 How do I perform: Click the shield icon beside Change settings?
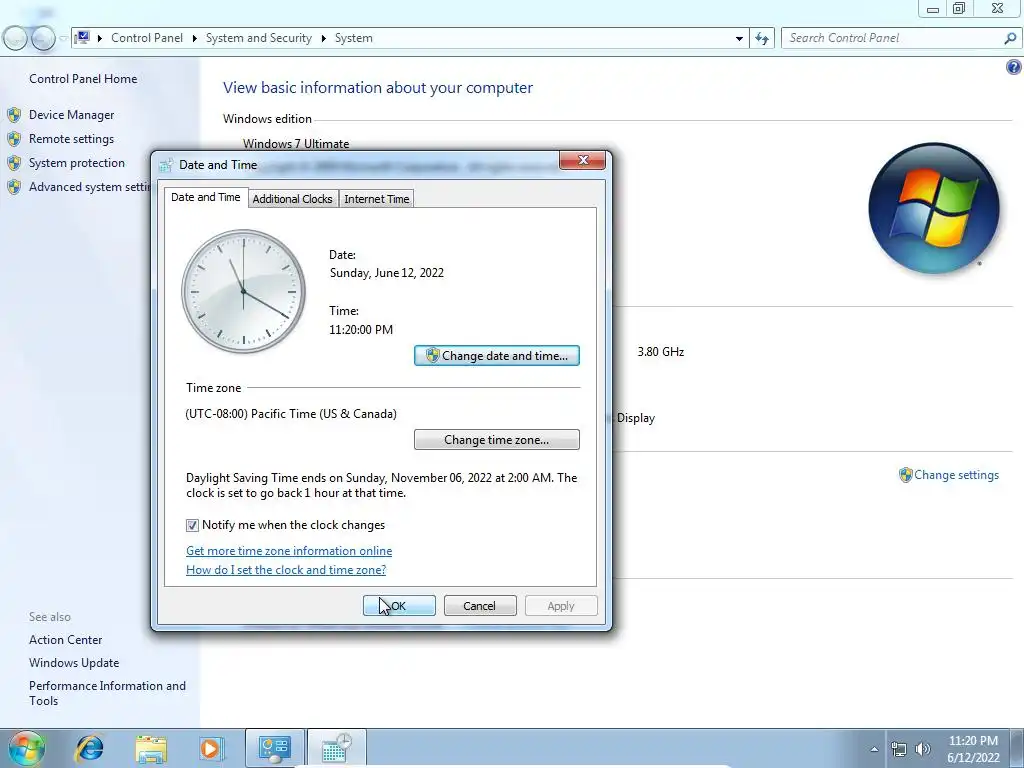click(x=905, y=475)
